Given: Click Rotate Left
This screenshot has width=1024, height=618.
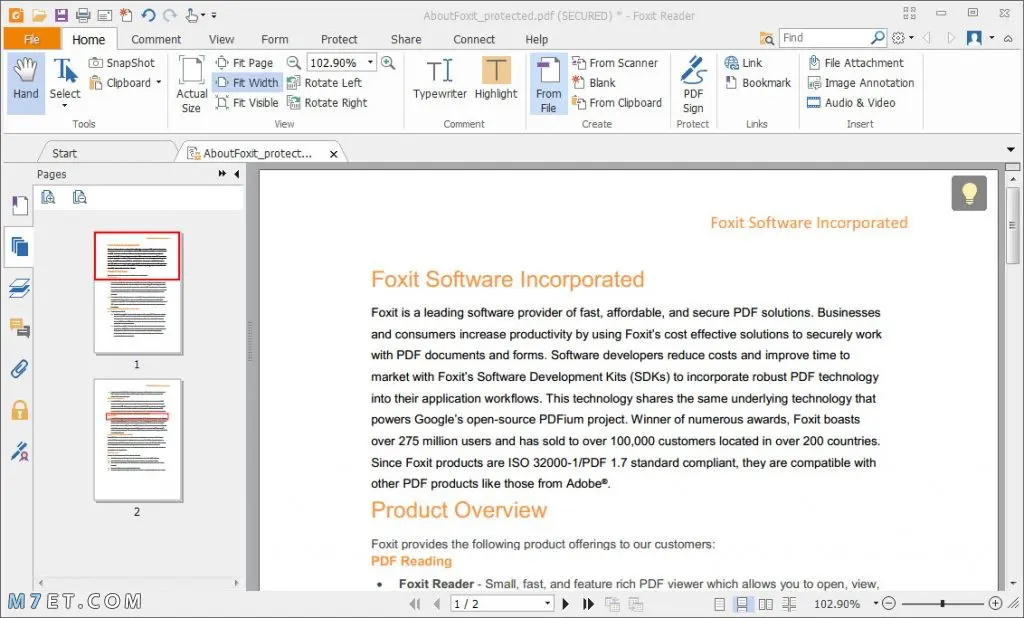Looking at the screenshot, I should [x=325, y=83].
